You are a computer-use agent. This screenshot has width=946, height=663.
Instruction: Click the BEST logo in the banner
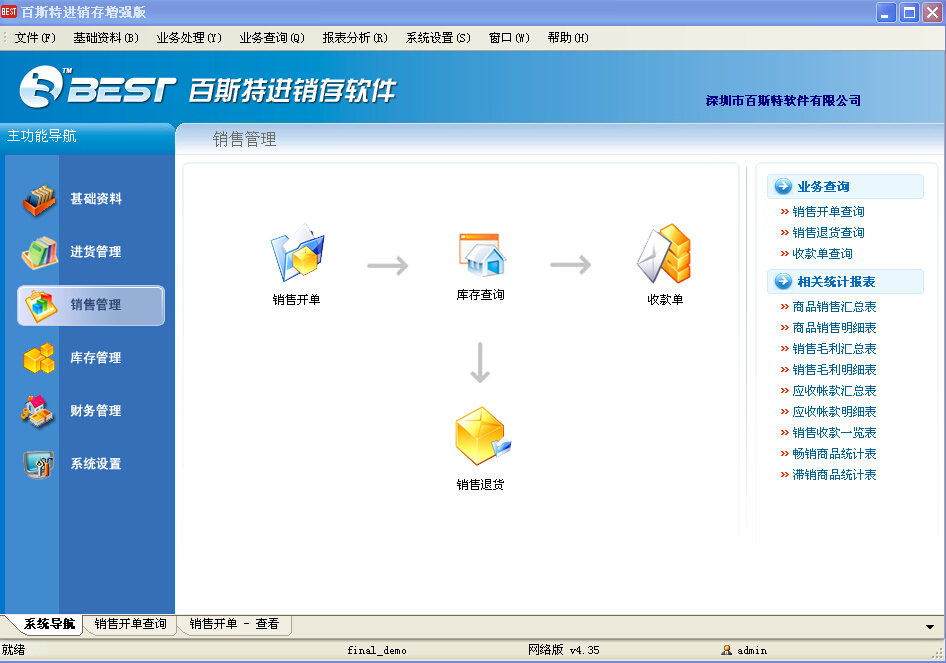98,88
